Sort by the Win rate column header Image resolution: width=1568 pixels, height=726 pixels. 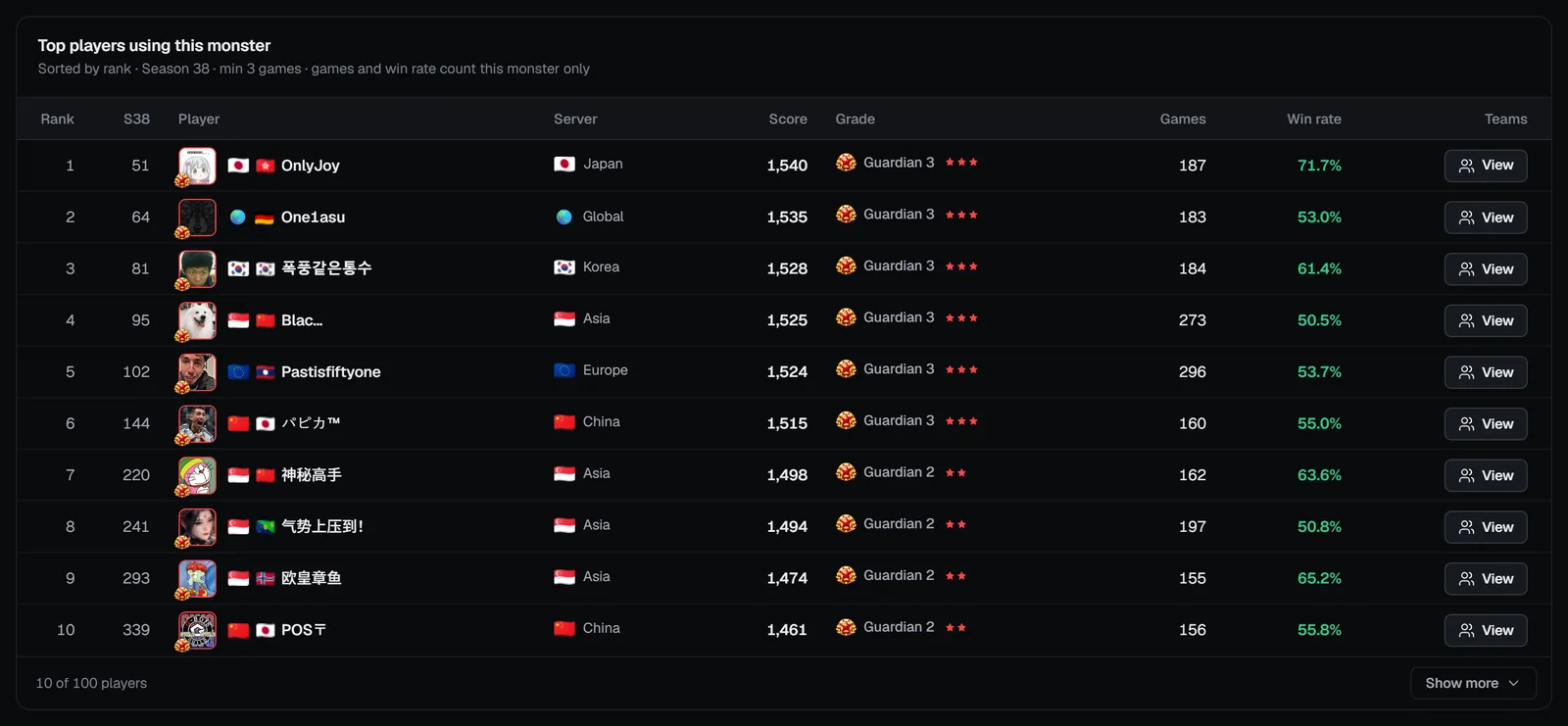click(x=1314, y=119)
